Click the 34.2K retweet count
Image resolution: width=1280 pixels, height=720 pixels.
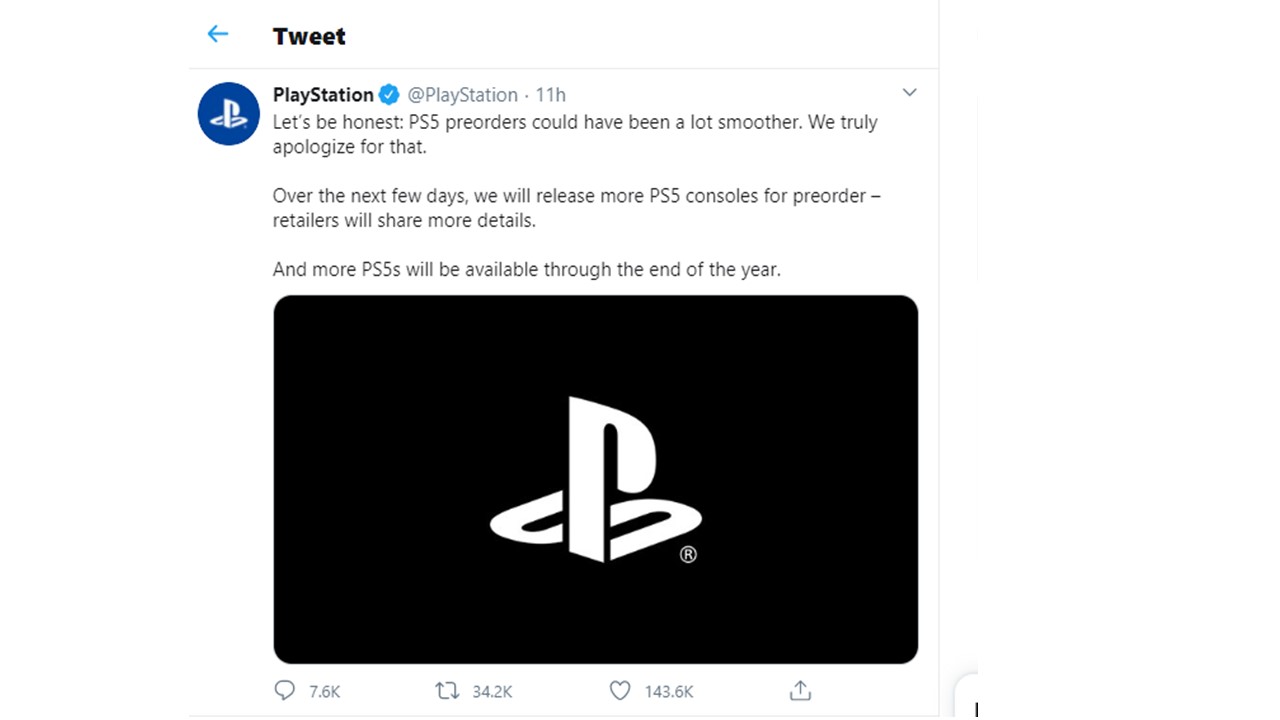[492, 691]
